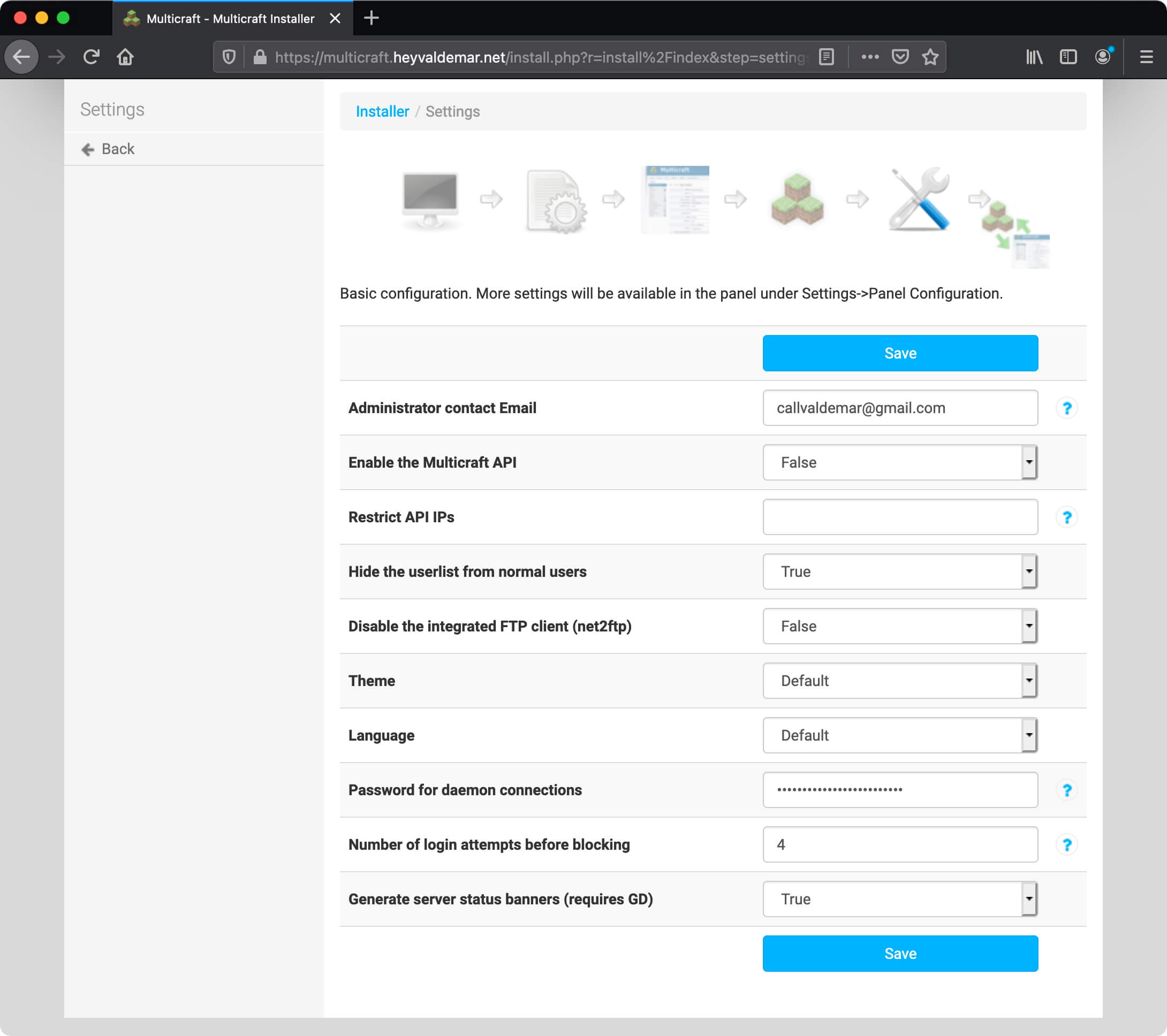Open Generate server status banners dropdown
Viewport: 1167px width, 1036px height.
click(x=900, y=899)
